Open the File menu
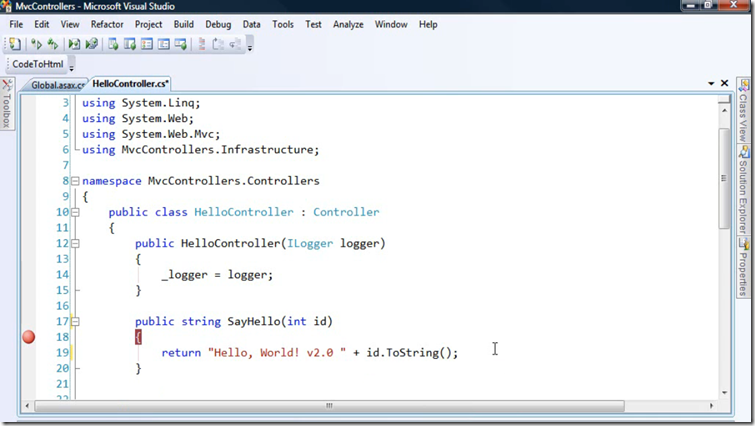Viewport: 755px width, 426px height. 16,24
